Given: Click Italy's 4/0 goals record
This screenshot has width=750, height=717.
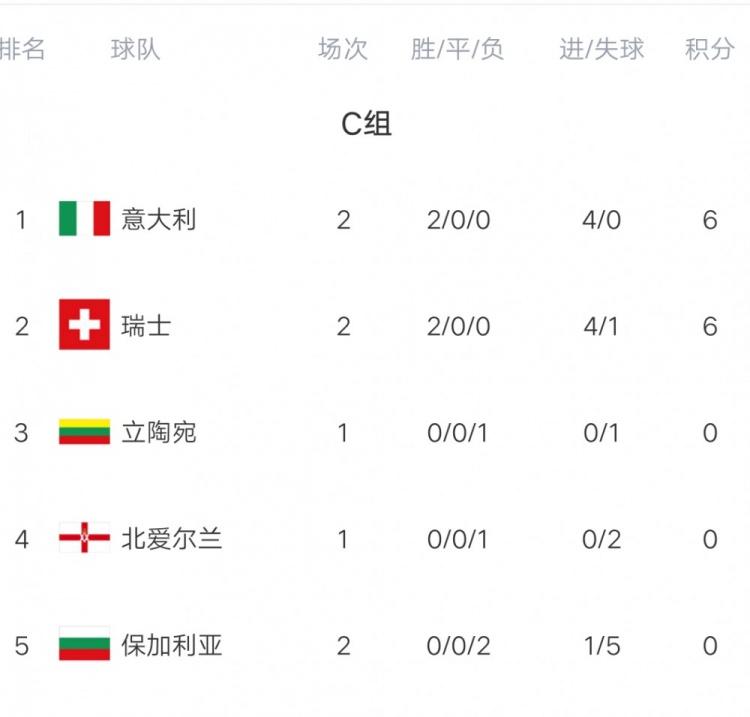Looking at the screenshot, I should pos(601,219).
